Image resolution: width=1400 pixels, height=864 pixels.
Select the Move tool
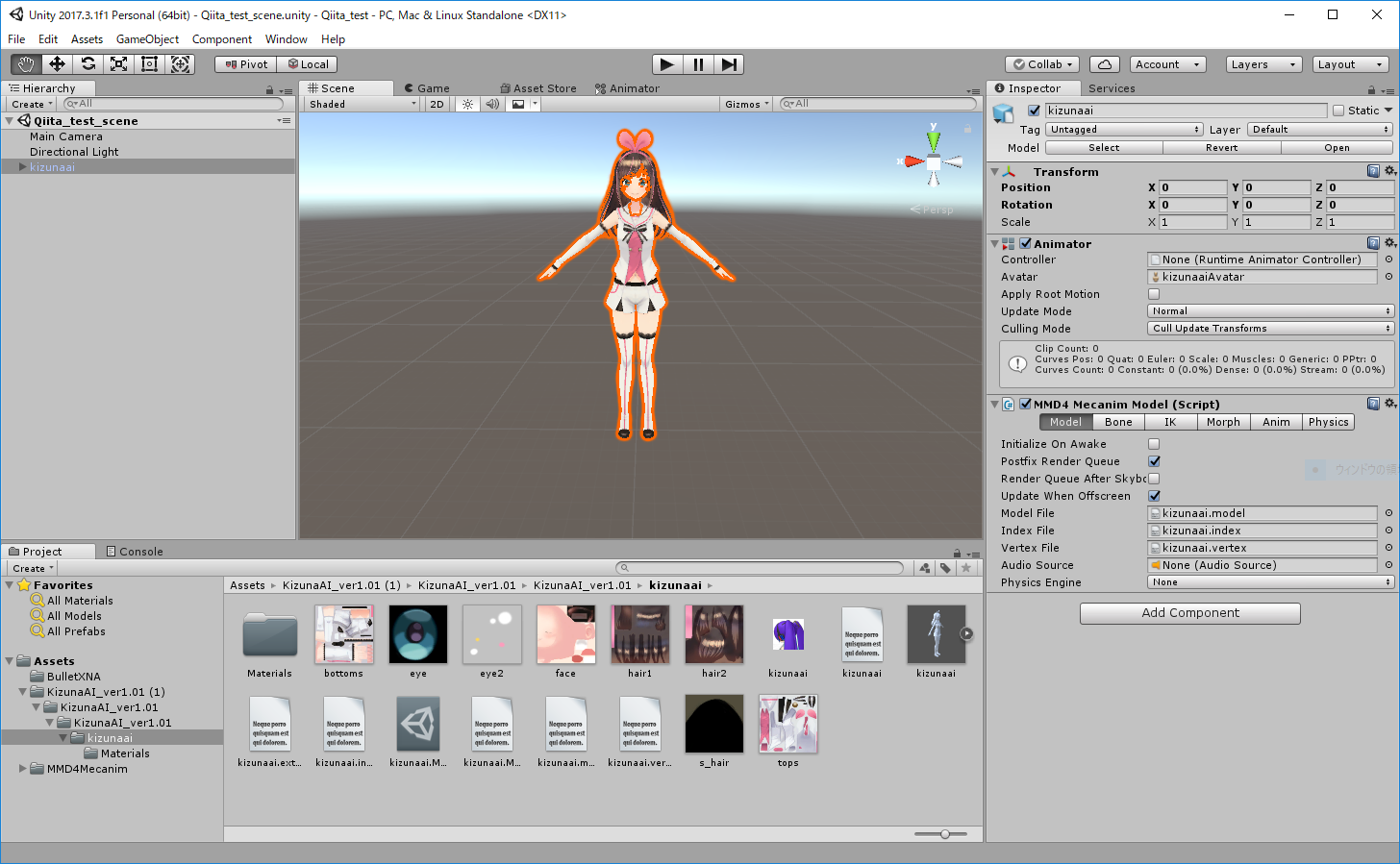56,63
